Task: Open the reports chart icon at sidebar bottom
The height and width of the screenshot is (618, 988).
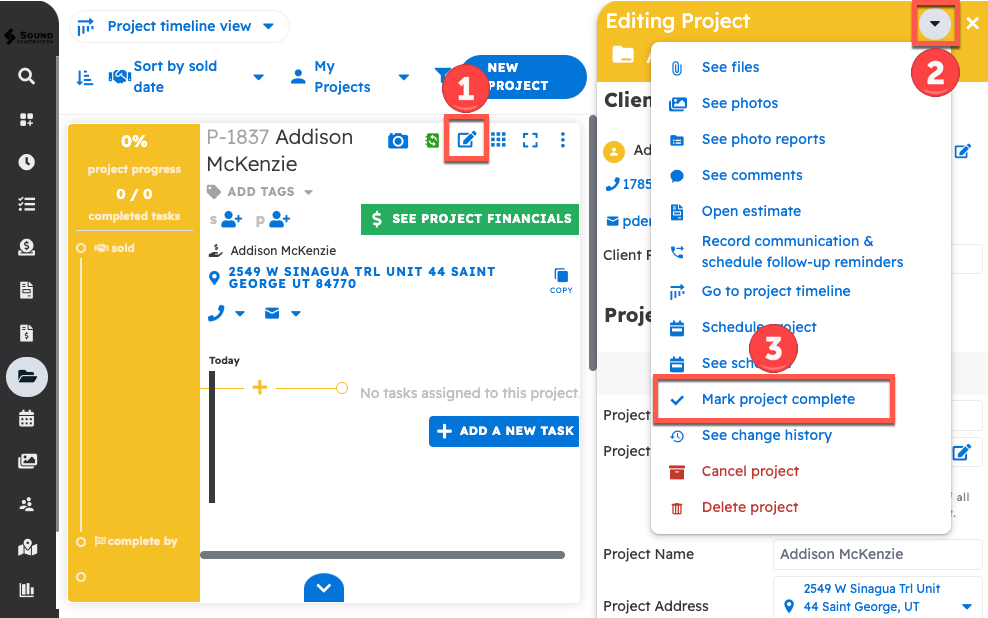Action: (26, 590)
